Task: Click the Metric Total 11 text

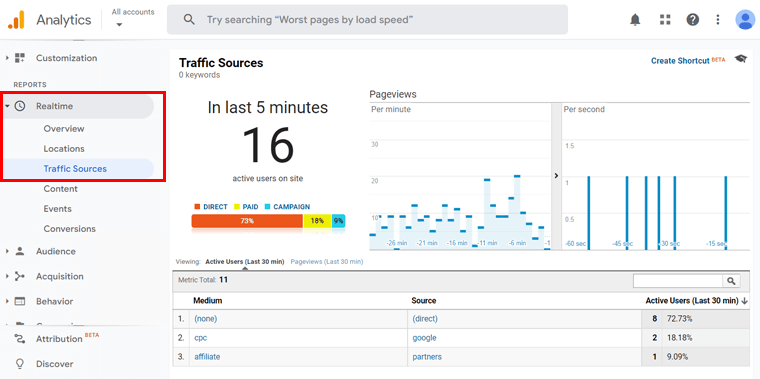Action: pos(203,280)
